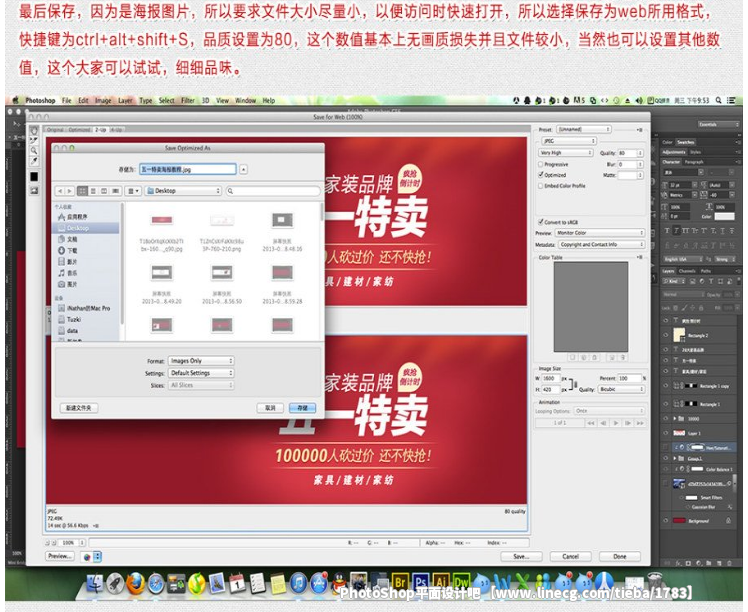Open the Image menu in the menu bar

point(103,101)
